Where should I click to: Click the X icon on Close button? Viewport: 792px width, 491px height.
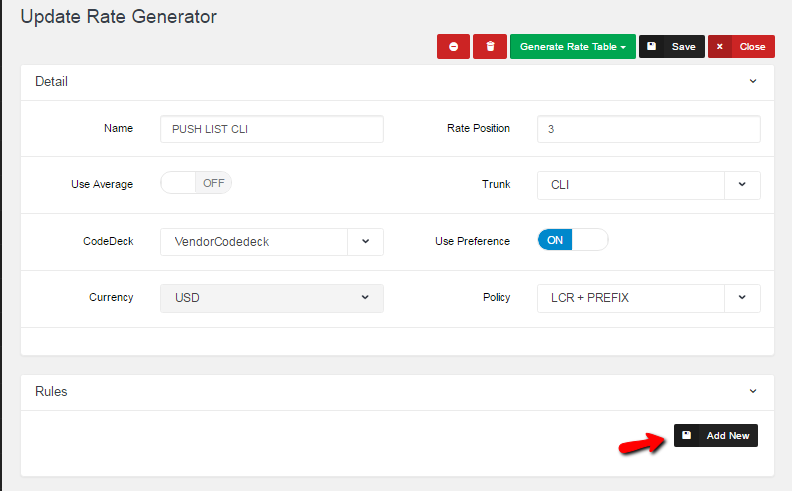[720, 47]
